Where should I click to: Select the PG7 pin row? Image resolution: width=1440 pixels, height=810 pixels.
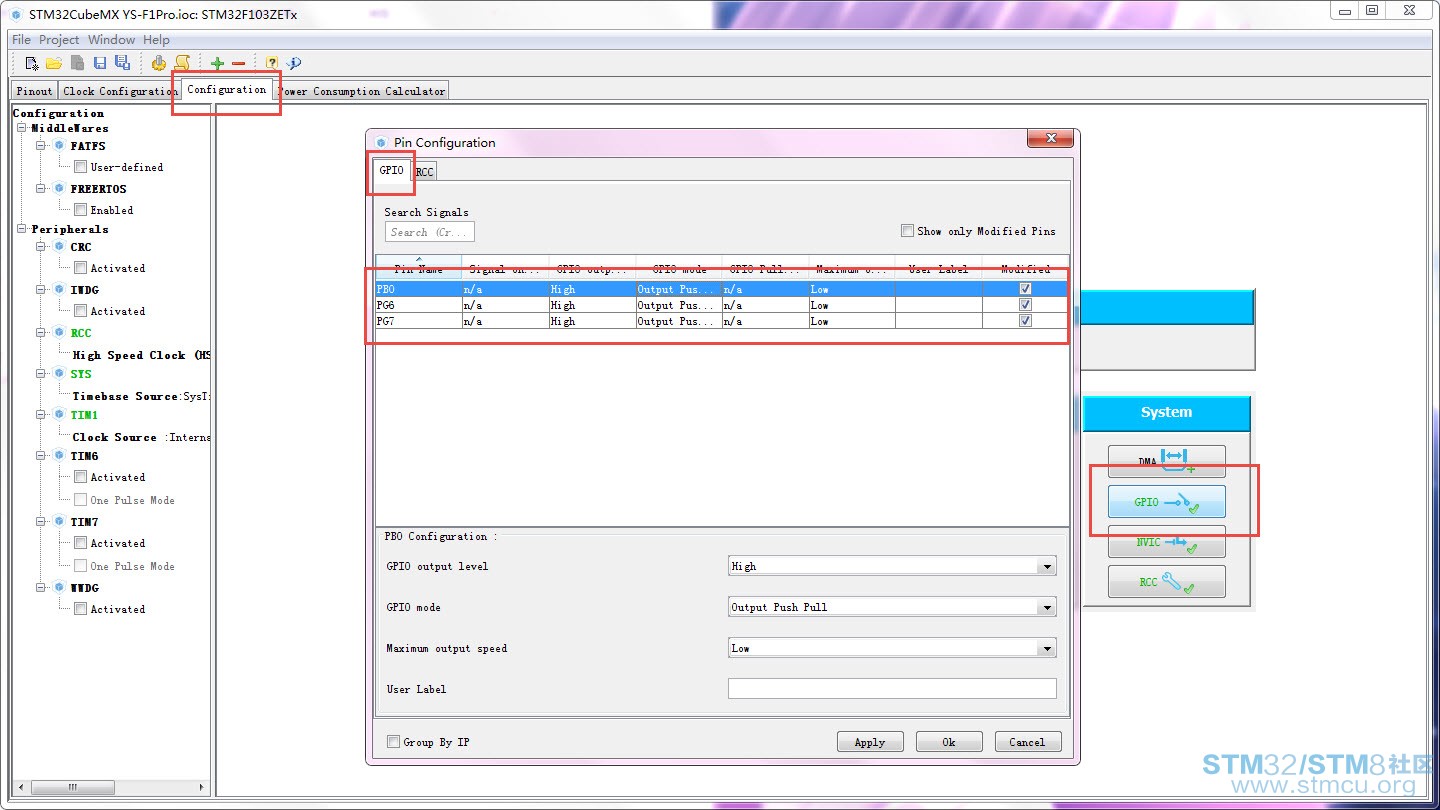722,321
